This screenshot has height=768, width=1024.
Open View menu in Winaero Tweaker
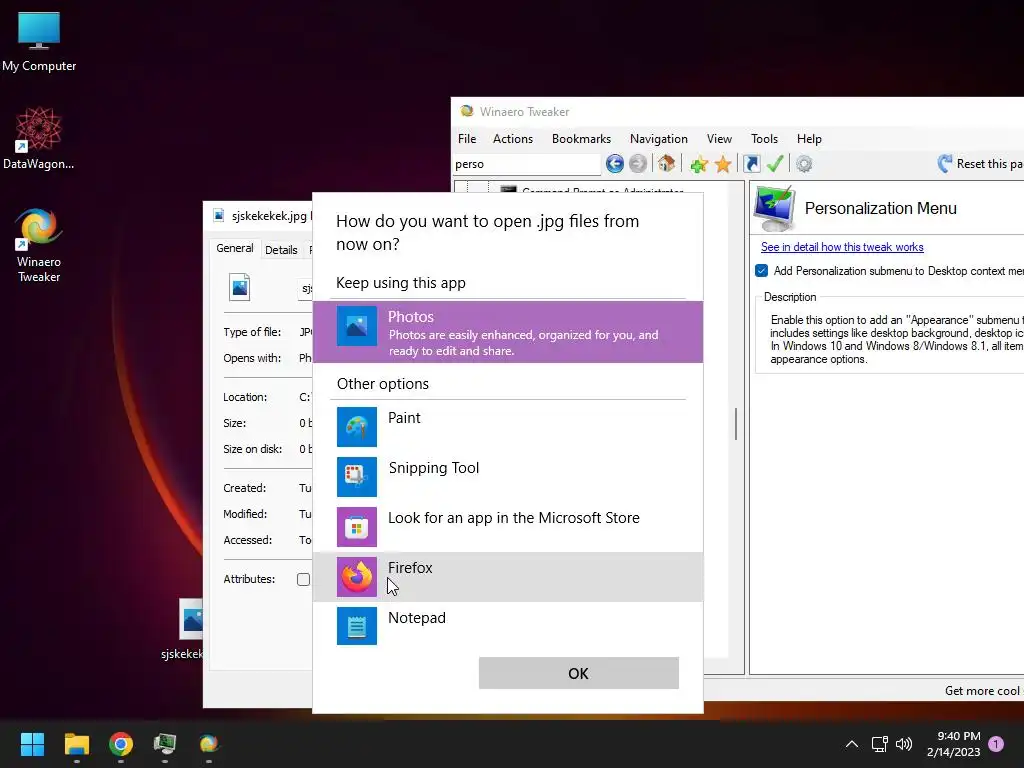click(x=719, y=138)
